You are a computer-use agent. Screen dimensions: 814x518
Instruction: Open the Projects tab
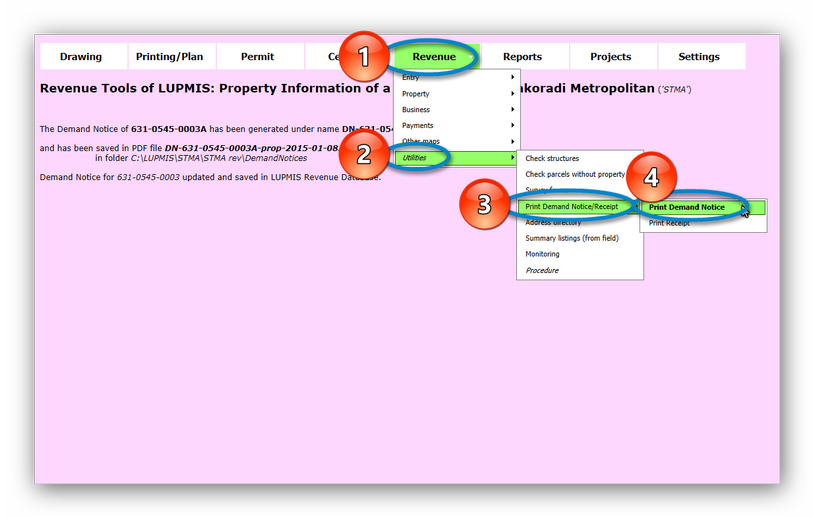point(610,57)
